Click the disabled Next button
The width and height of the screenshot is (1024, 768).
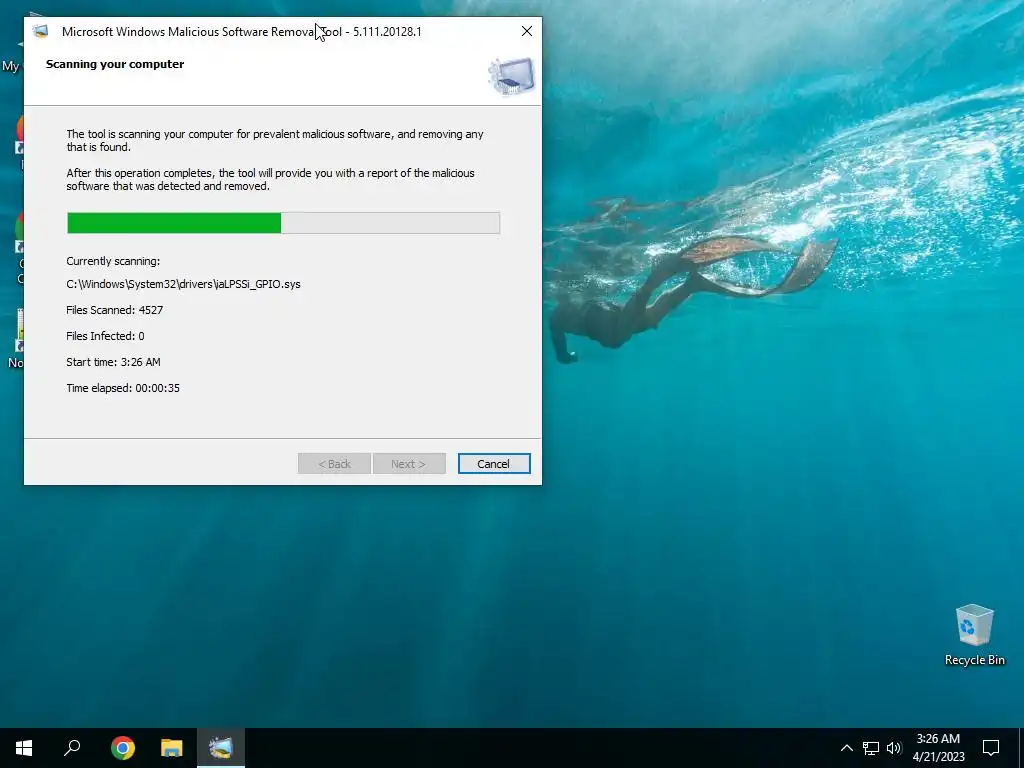point(409,464)
